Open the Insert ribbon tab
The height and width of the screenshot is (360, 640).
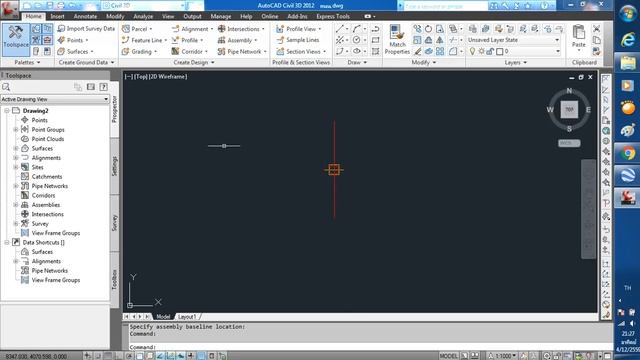click(x=58, y=16)
